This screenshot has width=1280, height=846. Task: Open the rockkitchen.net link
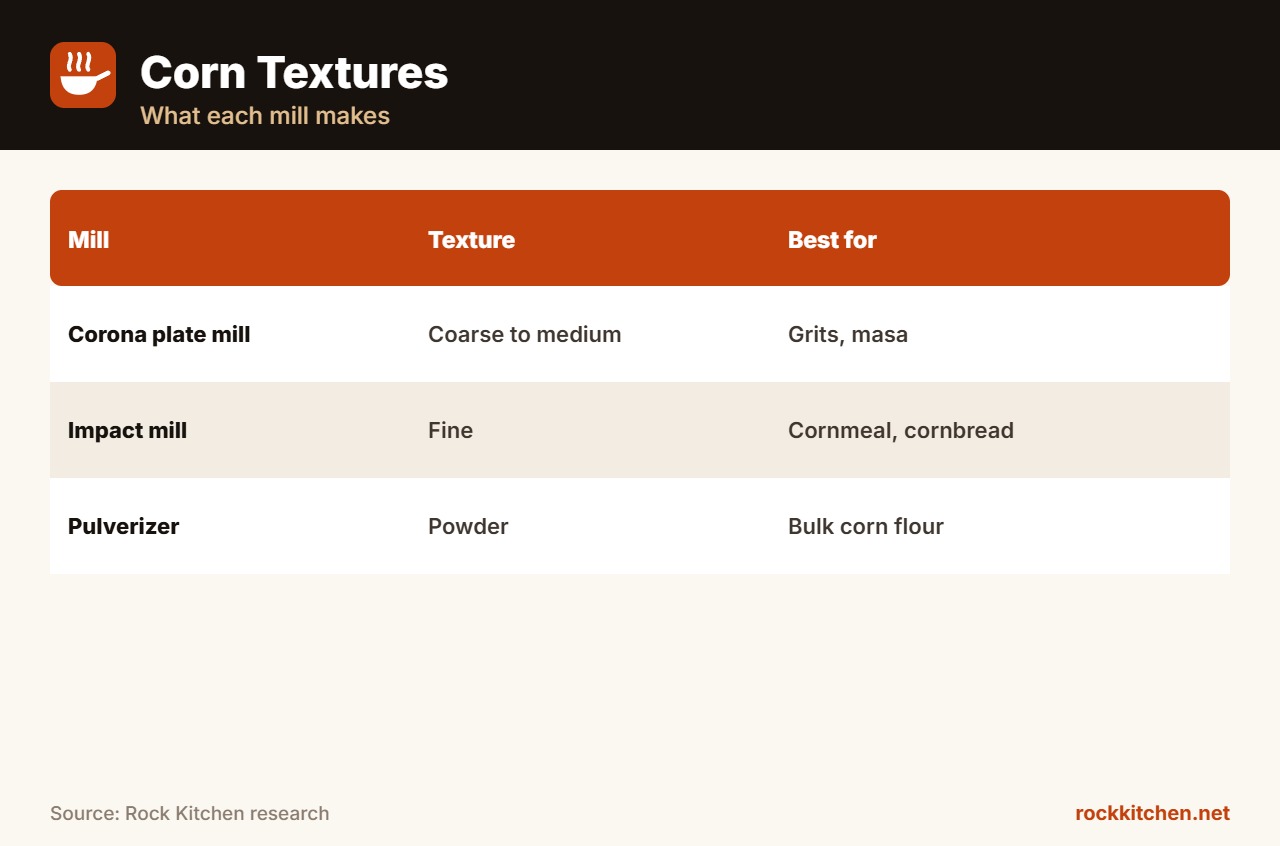[x=1152, y=814]
